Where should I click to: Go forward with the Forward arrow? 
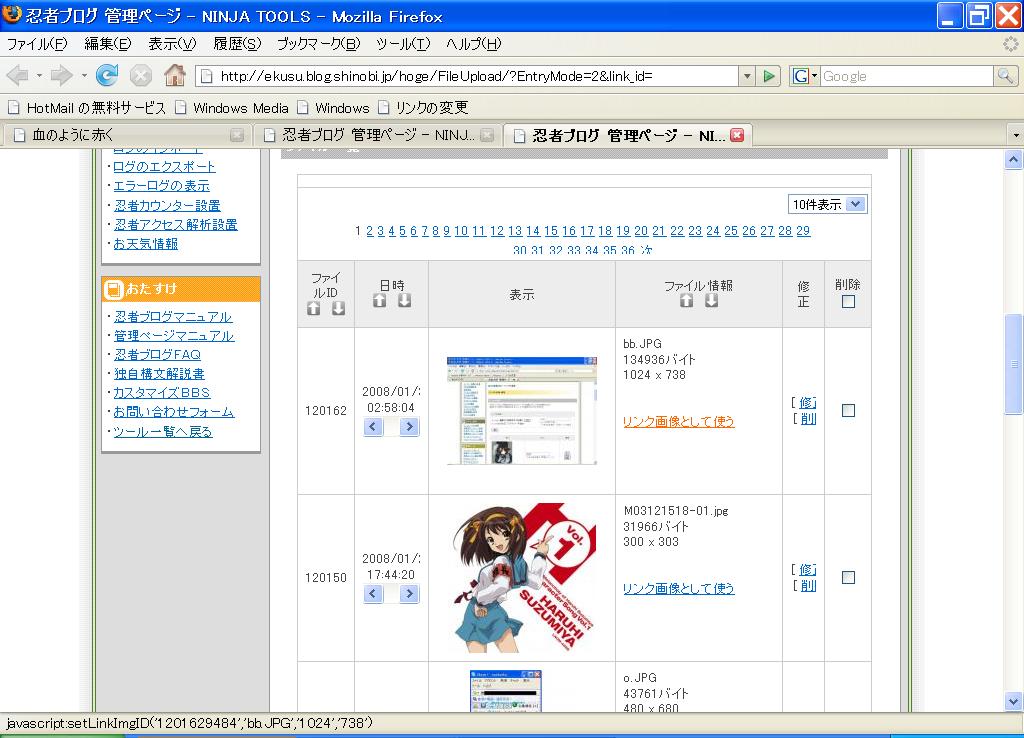coord(61,76)
